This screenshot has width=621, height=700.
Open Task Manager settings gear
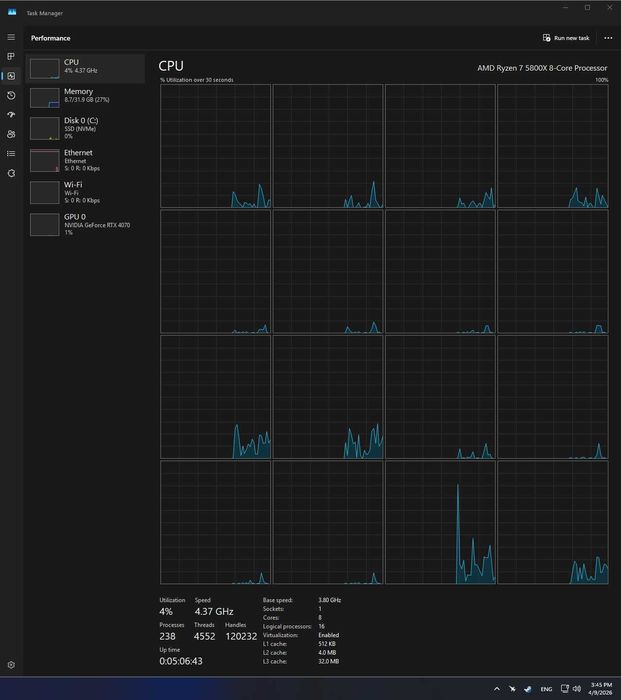[11, 665]
